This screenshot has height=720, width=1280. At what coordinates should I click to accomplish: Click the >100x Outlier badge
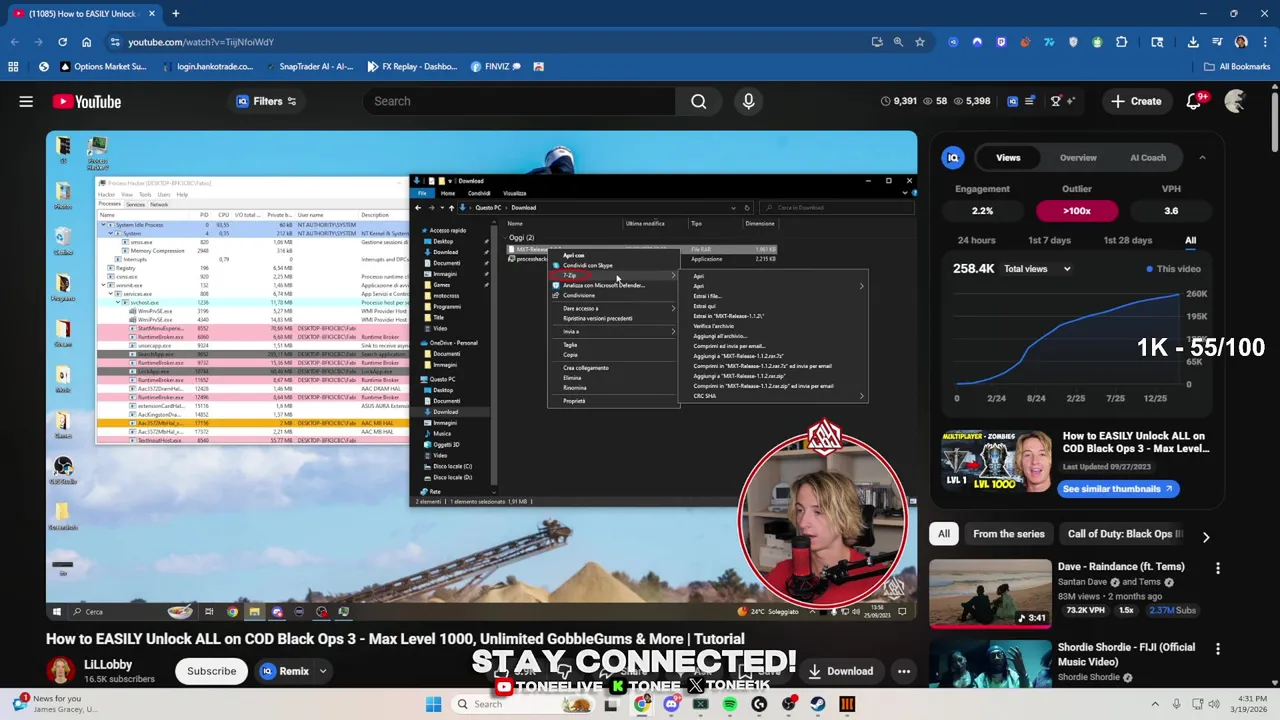[1077, 211]
